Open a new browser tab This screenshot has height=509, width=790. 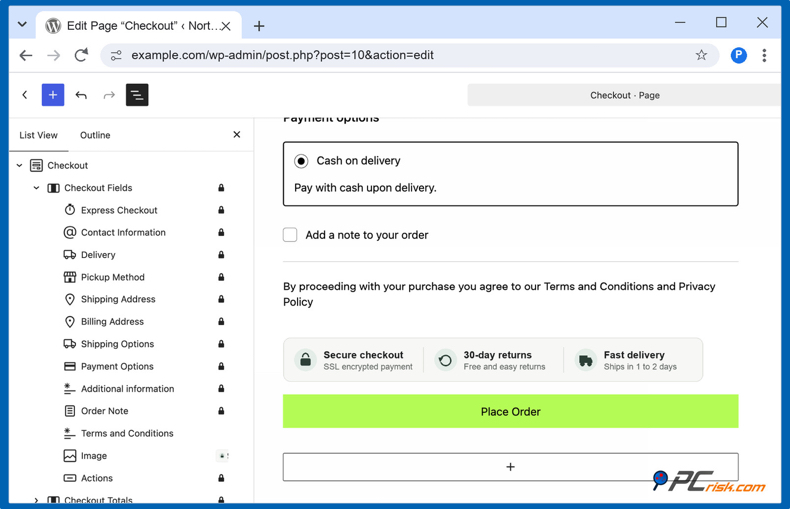pos(259,26)
